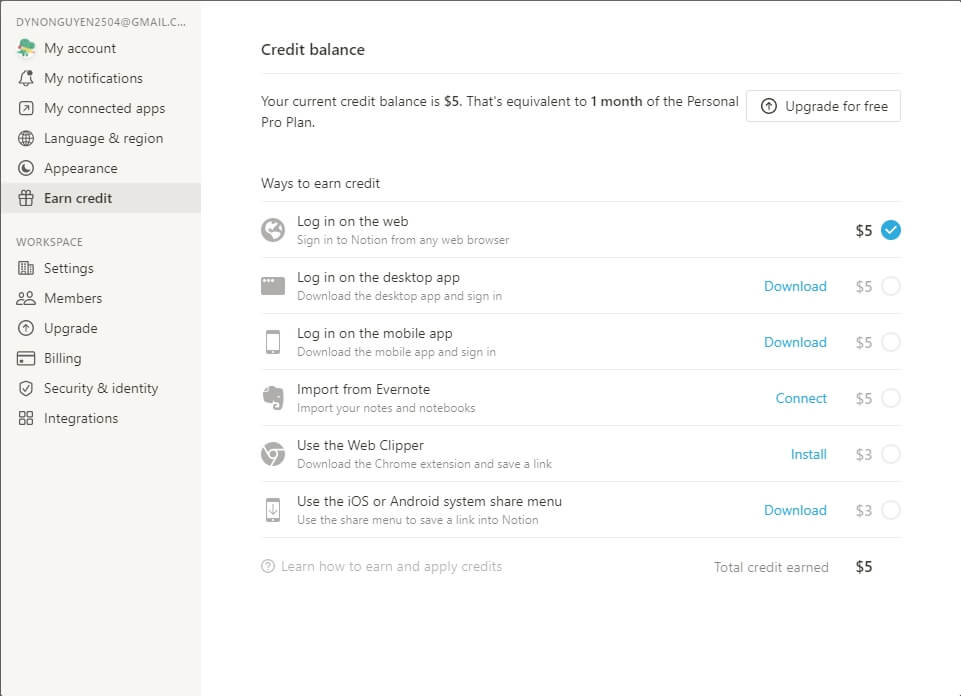Click Install for the Web Clipper
961x696 pixels.
pos(808,454)
